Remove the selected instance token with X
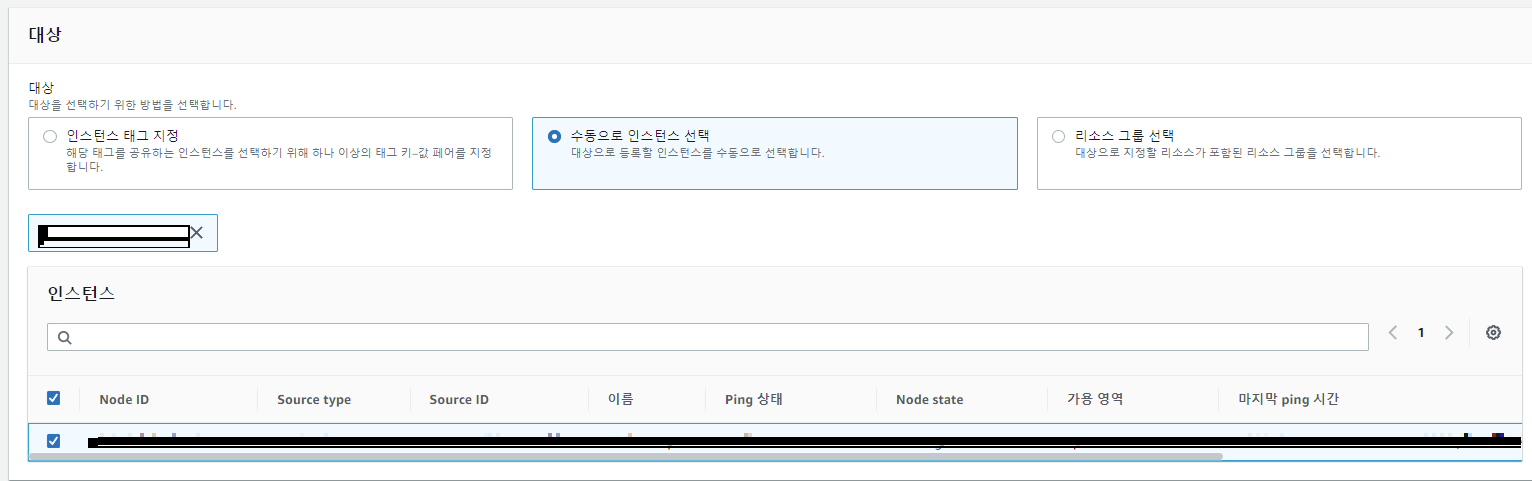Viewport: 1532px width, 481px height. [x=197, y=232]
